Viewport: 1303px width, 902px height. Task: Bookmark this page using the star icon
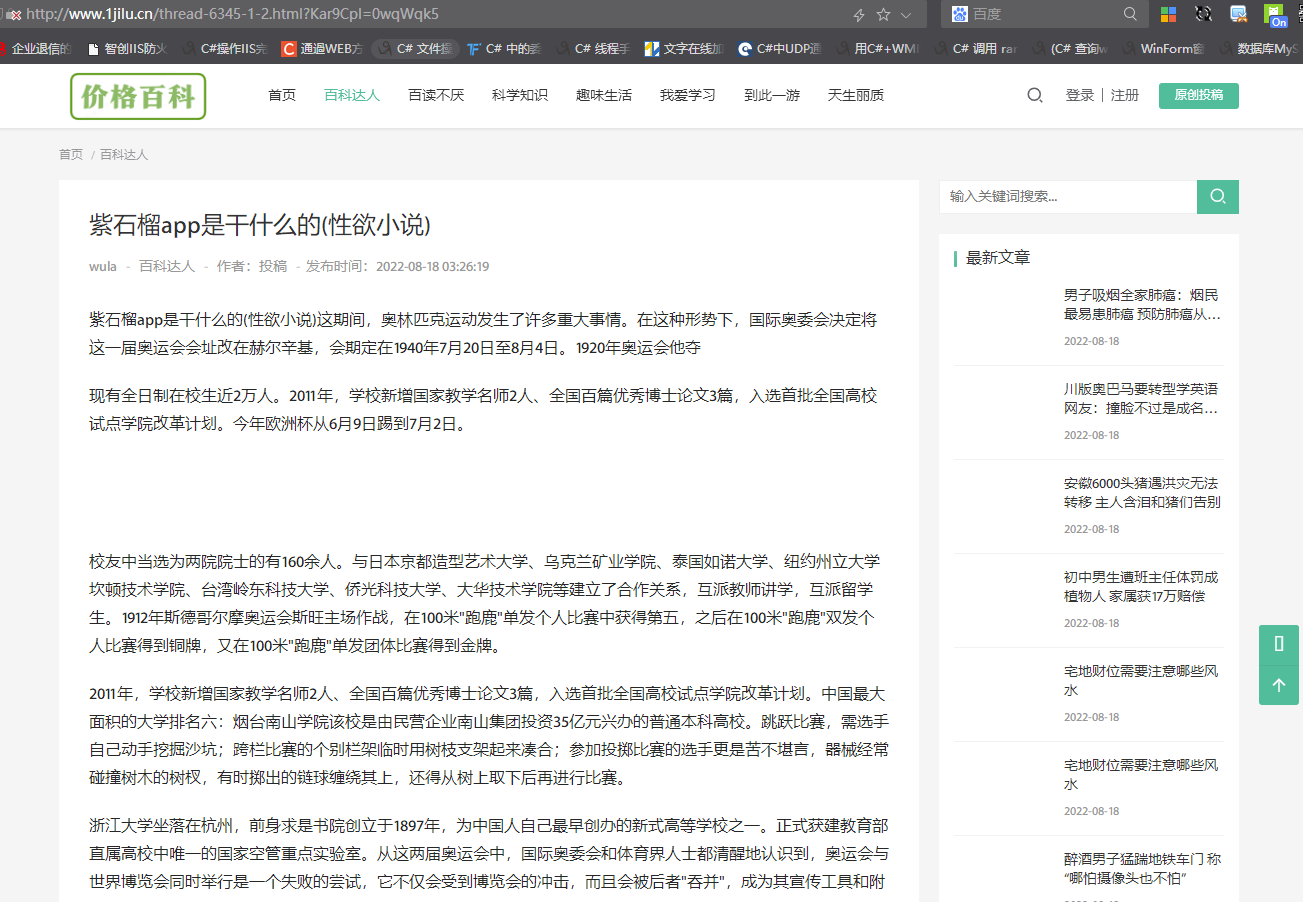point(881,14)
